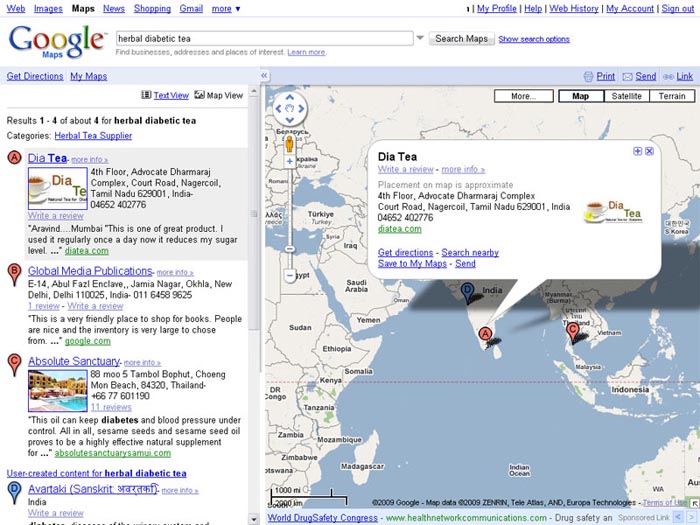Click the results panel scrollbar thumb
The image size is (700, 525).
coord(254,213)
